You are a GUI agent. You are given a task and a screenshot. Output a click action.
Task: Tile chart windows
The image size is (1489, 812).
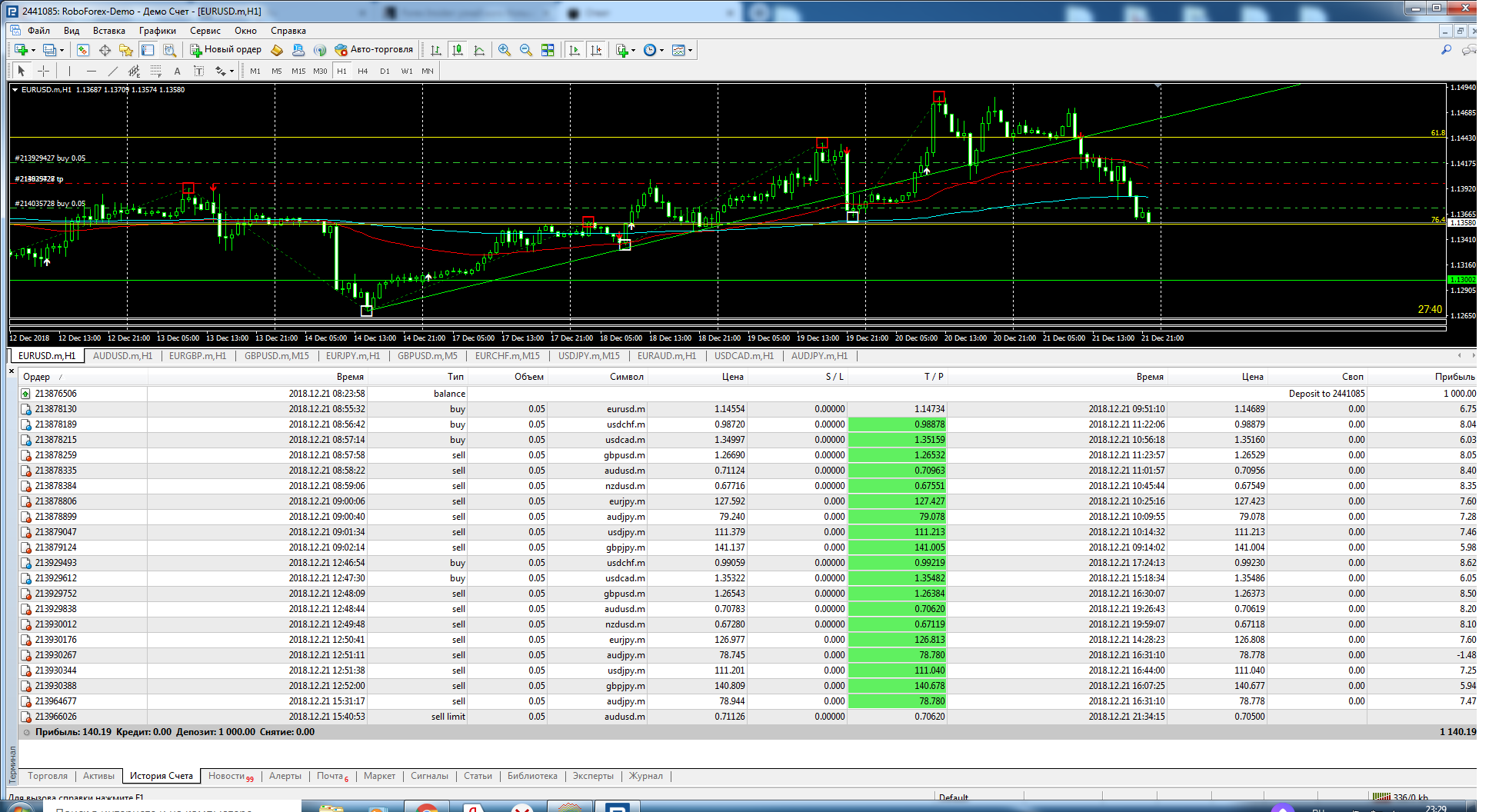(548, 50)
